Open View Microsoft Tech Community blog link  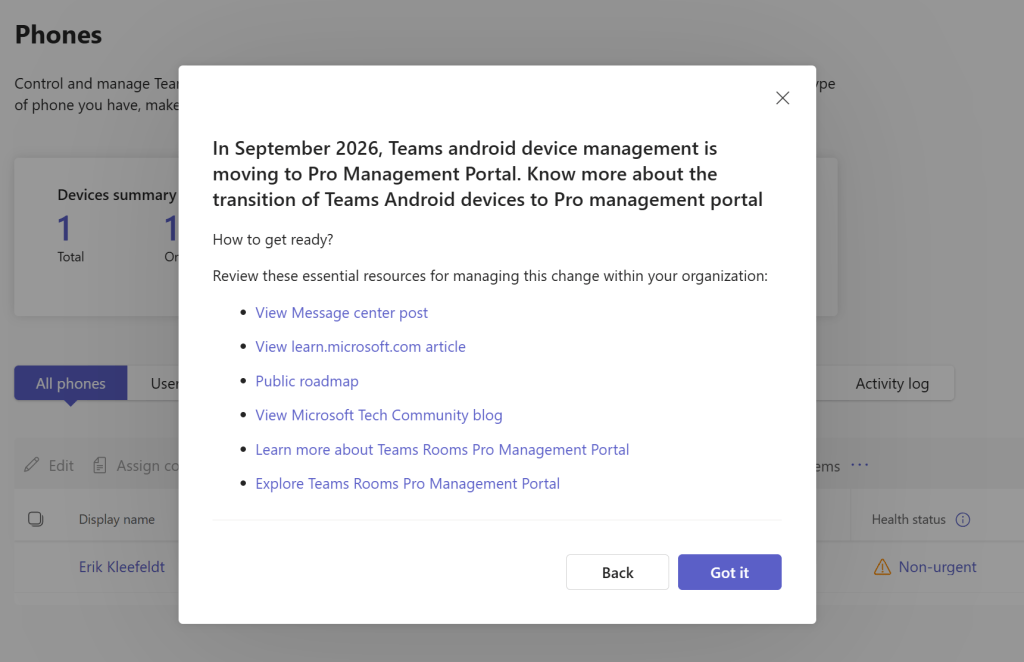(379, 415)
